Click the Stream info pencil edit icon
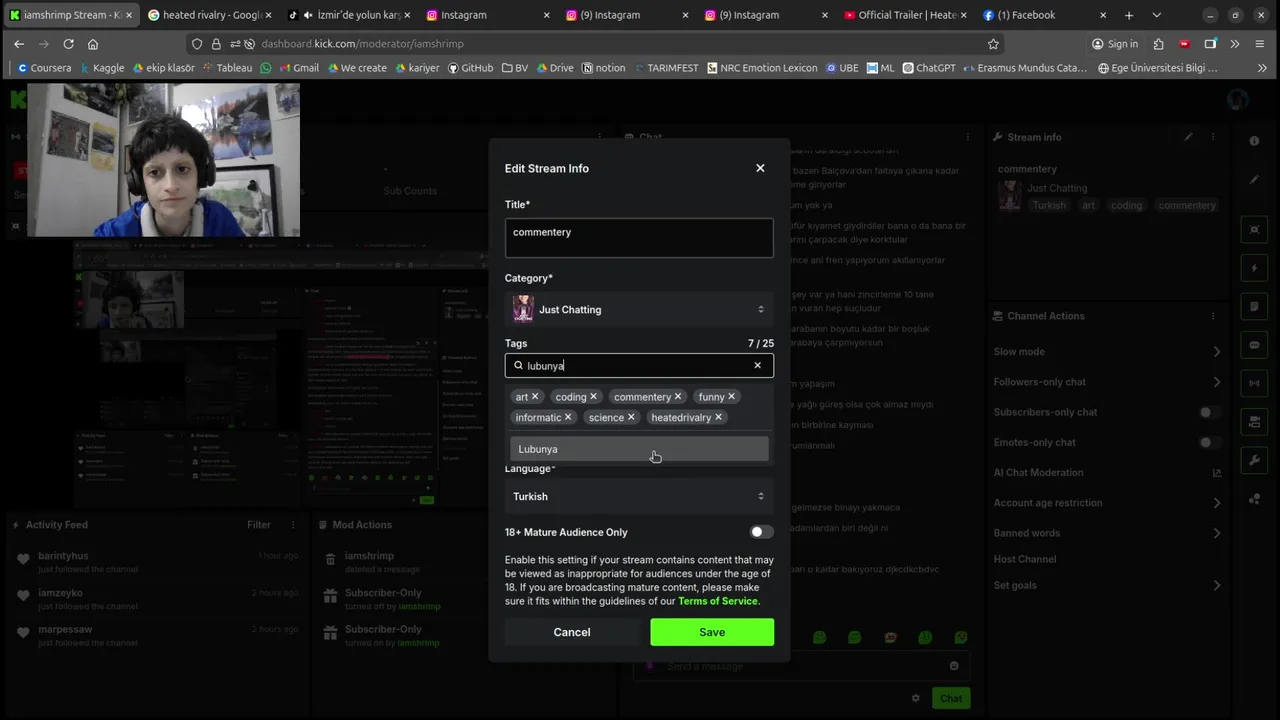The image size is (1280, 720). (1188, 137)
